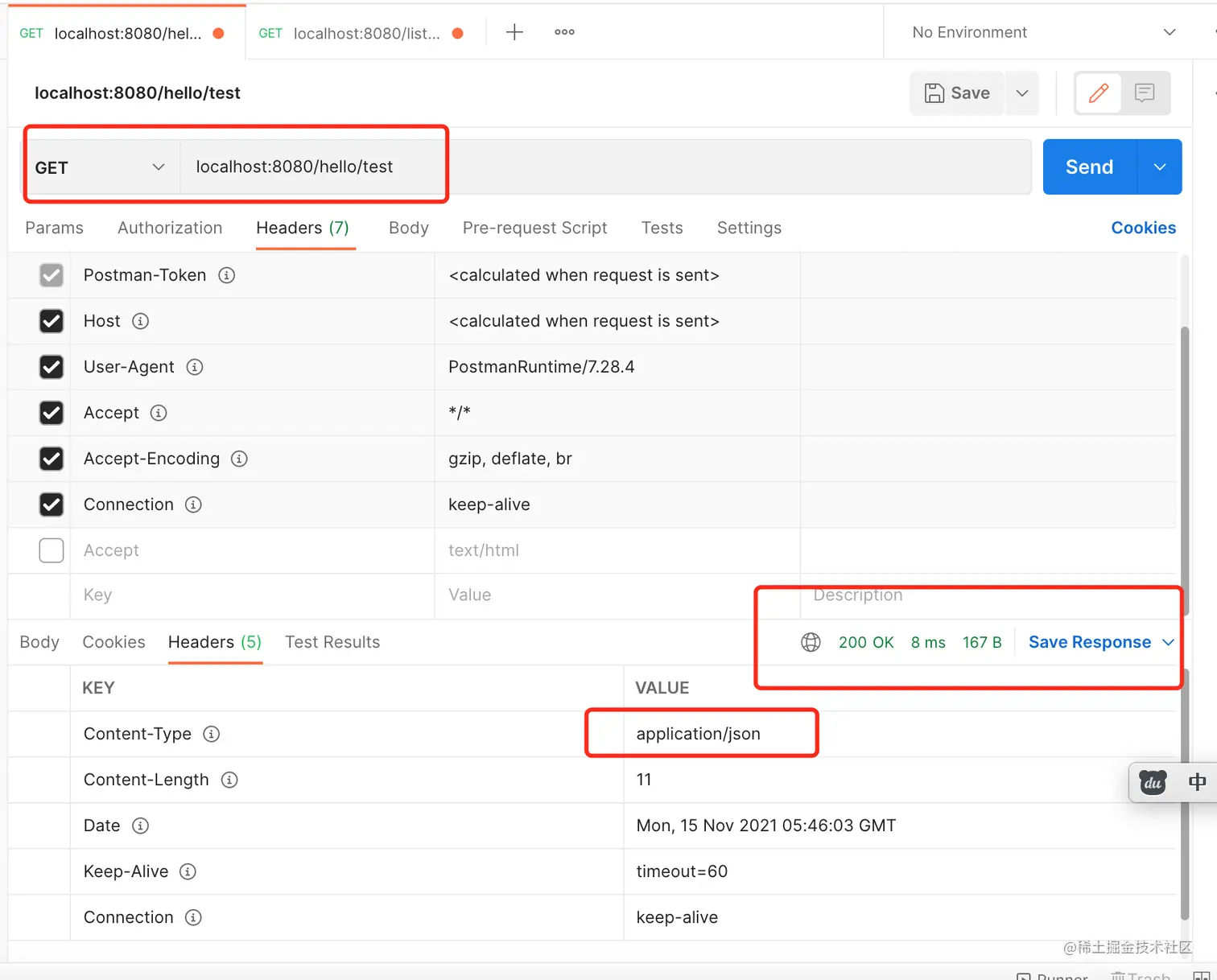The image size is (1217, 980).
Task: Click the info icon beside Content-Type key
Action: [210, 734]
